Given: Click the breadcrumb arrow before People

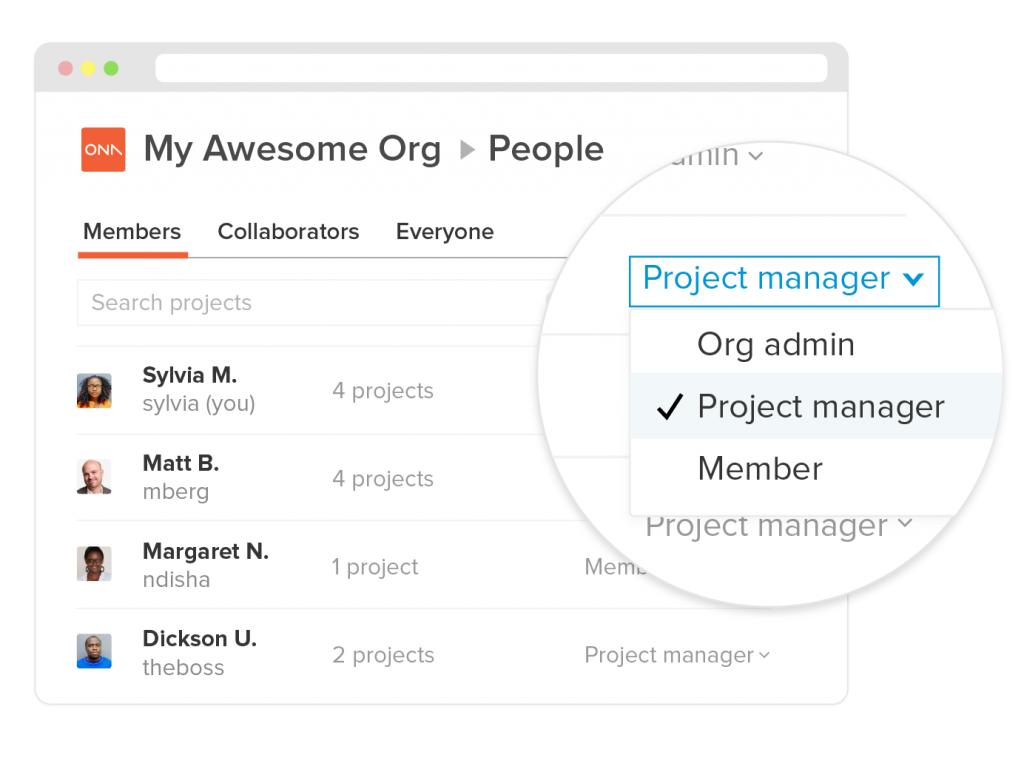Looking at the screenshot, I should tap(466, 150).
